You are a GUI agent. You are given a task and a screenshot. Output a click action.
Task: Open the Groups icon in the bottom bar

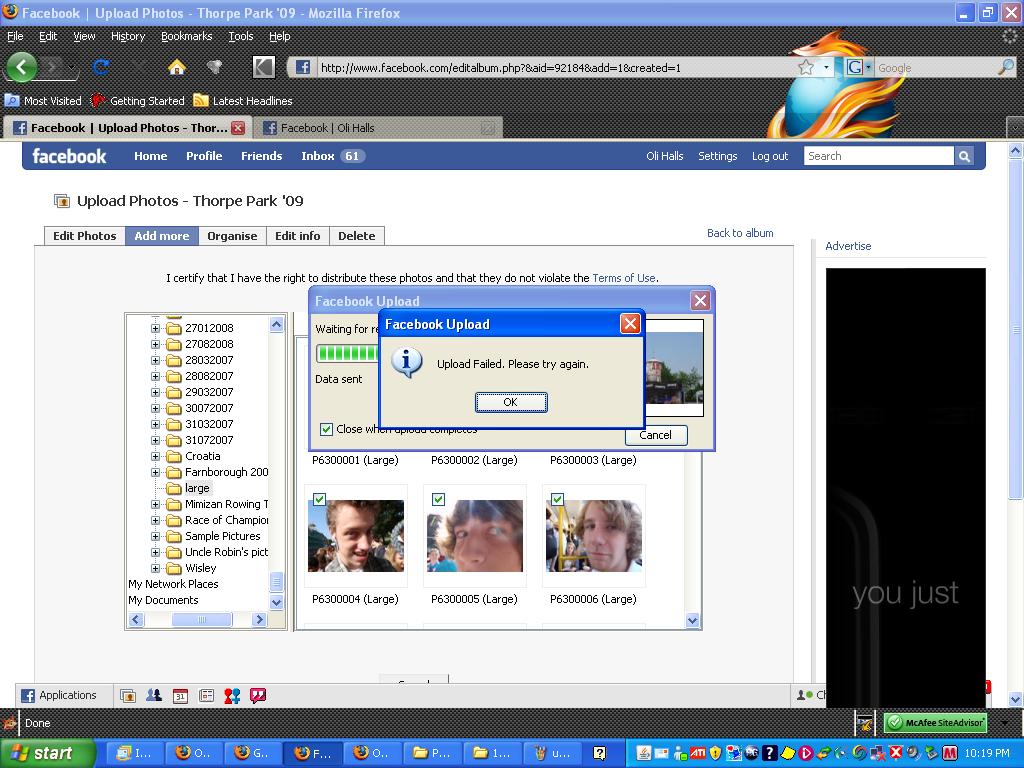(154, 696)
